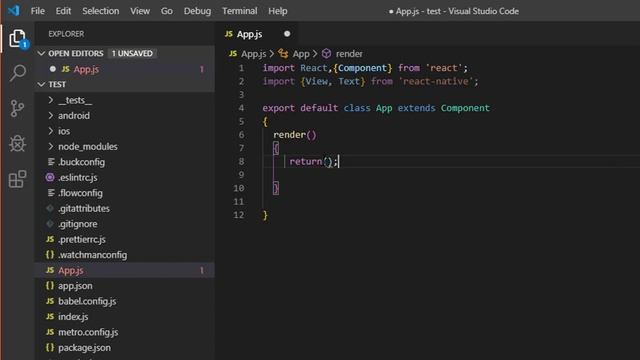
Task: Click the .gitattributes file icon
Action: 50,208
